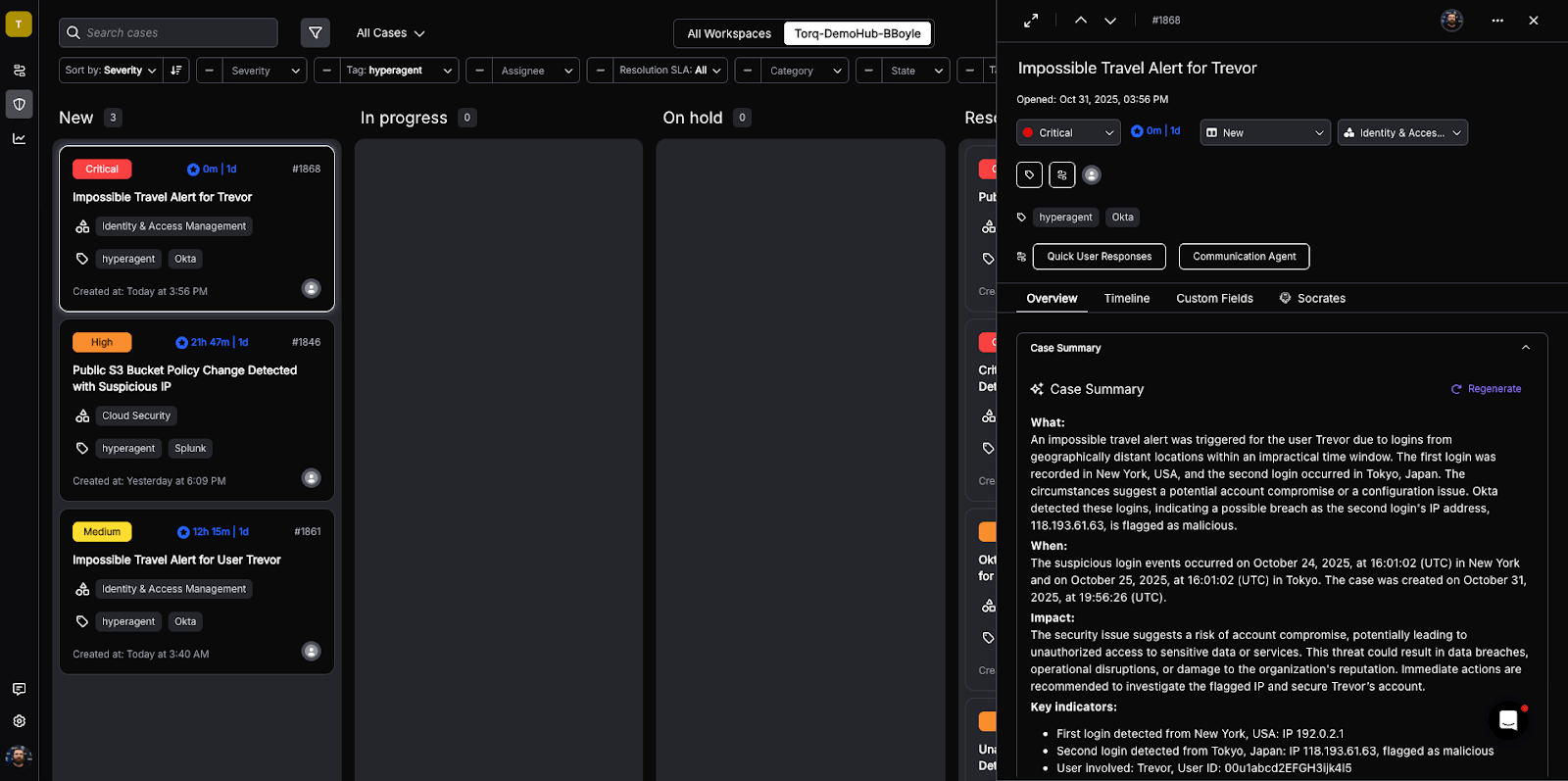Click assignee avatar on case #1868 card
The width and height of the screenshot is (1568, 781).
tap(312, 288)
